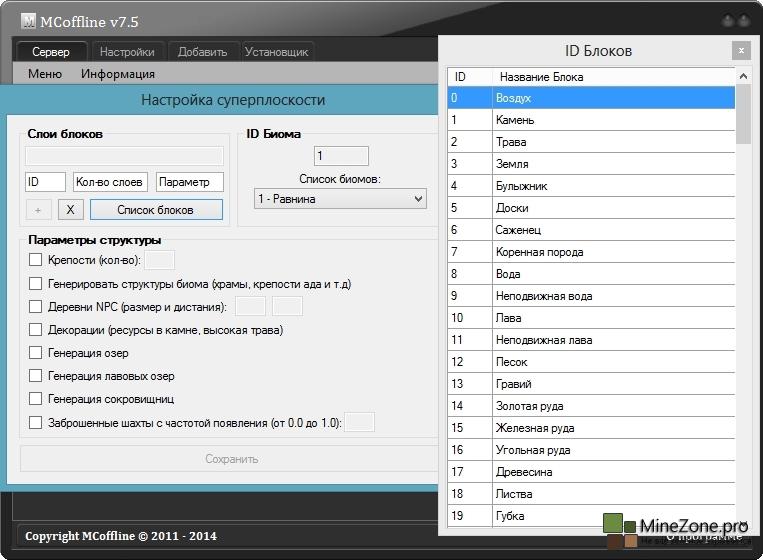
Task: Open the Меню menu
Action: coord(45,74)
